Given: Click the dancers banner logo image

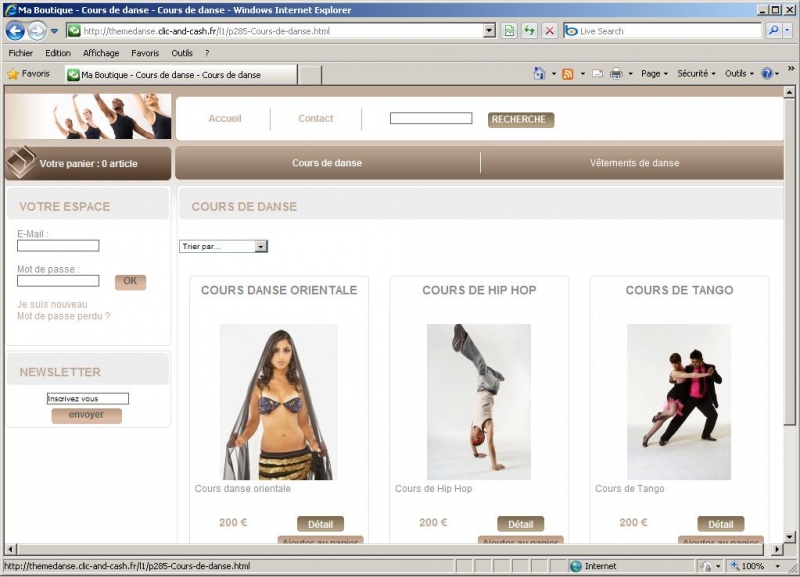Looking at the screenshot, I should (x=89, y=116).
